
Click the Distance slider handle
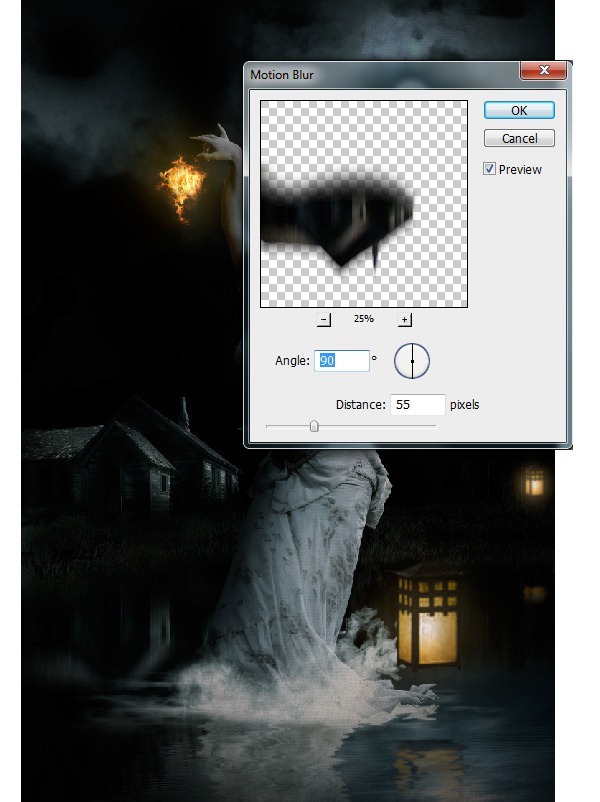click(314, 426)
